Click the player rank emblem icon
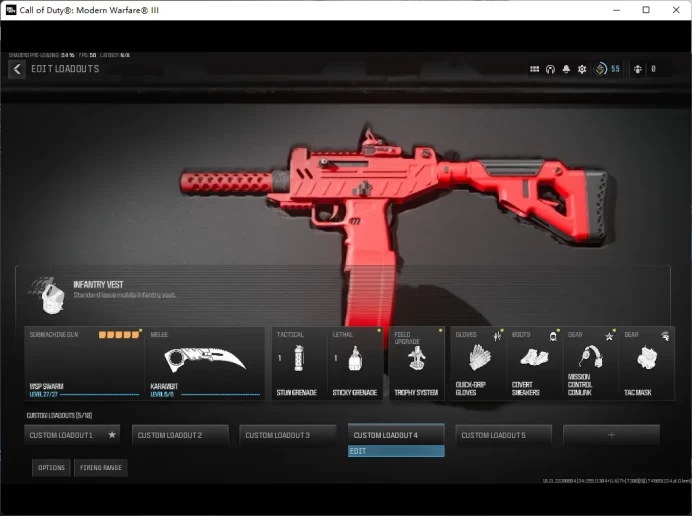 pyautogui.click(x=600, y=69)
